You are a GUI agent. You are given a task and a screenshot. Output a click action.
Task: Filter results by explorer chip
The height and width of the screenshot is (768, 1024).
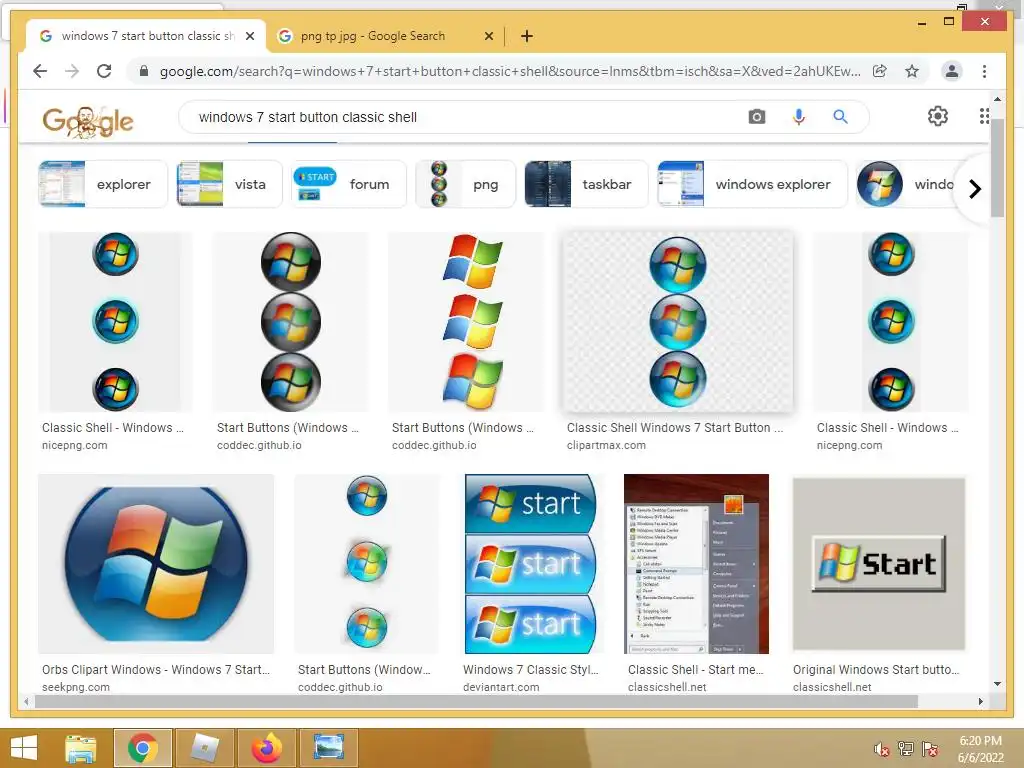tap(103, 184)
